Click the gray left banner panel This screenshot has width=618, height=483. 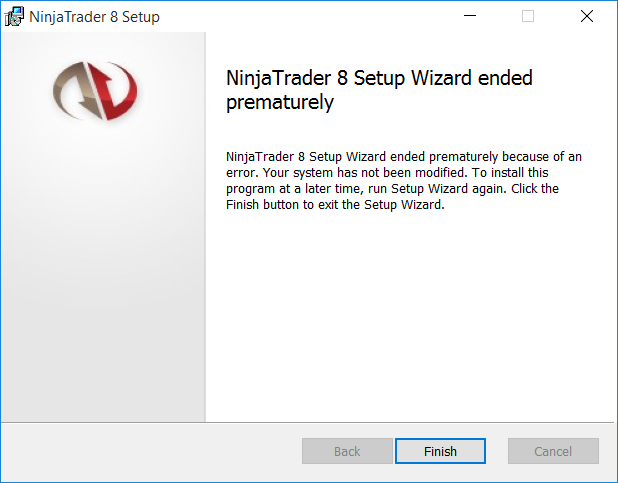[x=102, y=300]
